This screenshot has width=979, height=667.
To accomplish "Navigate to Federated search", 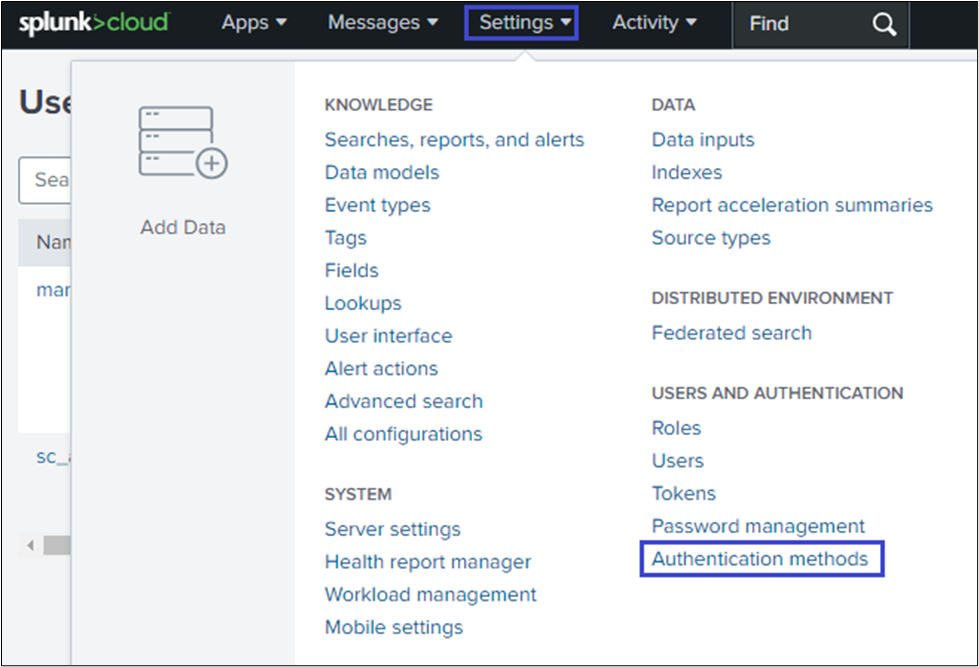I will pos(731,333).
